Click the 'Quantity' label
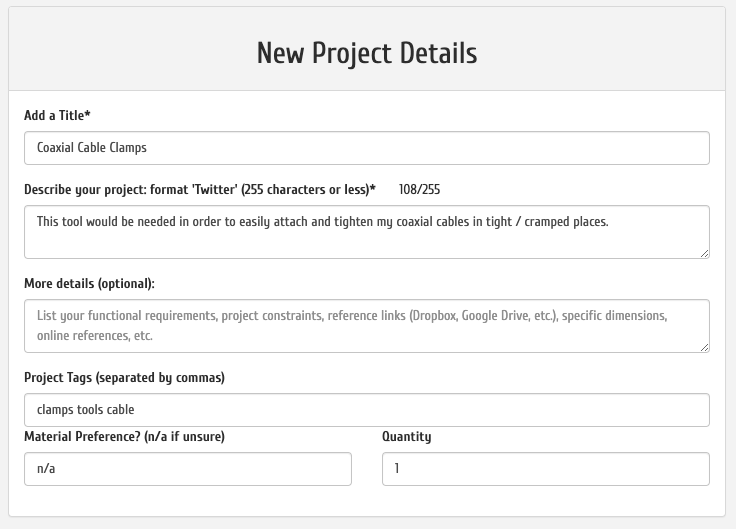736x529 pixels. point(406,437)
